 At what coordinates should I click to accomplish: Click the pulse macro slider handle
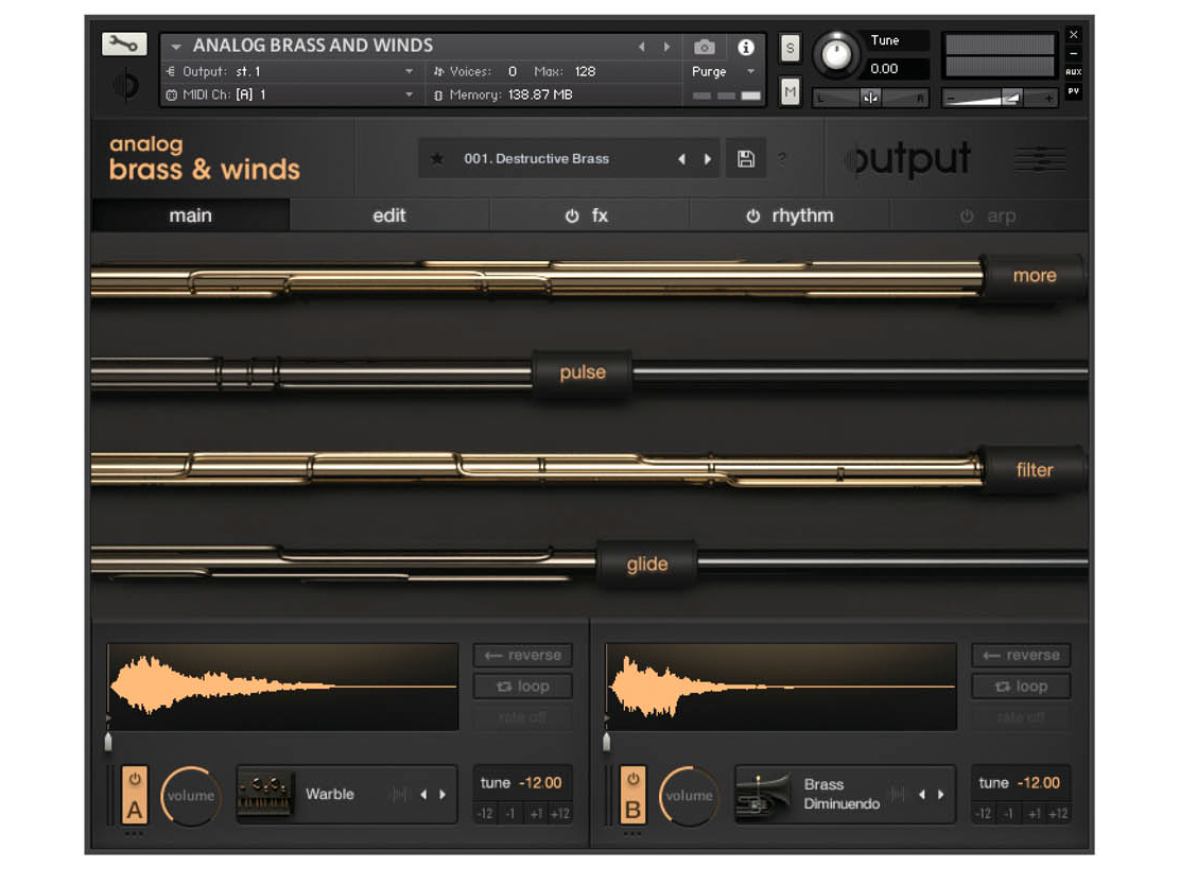click(583, 372)
